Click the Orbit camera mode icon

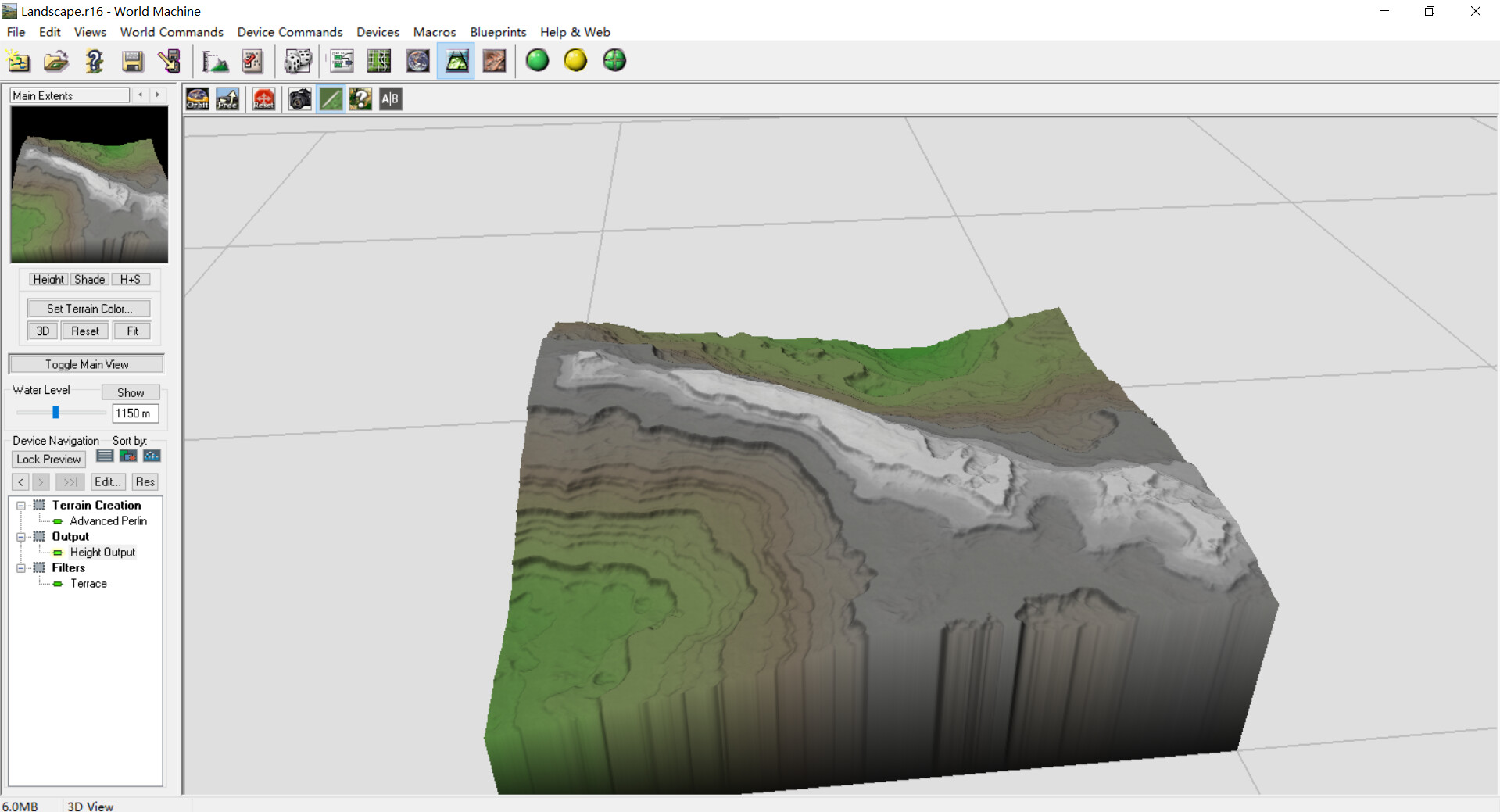(197, 99)
